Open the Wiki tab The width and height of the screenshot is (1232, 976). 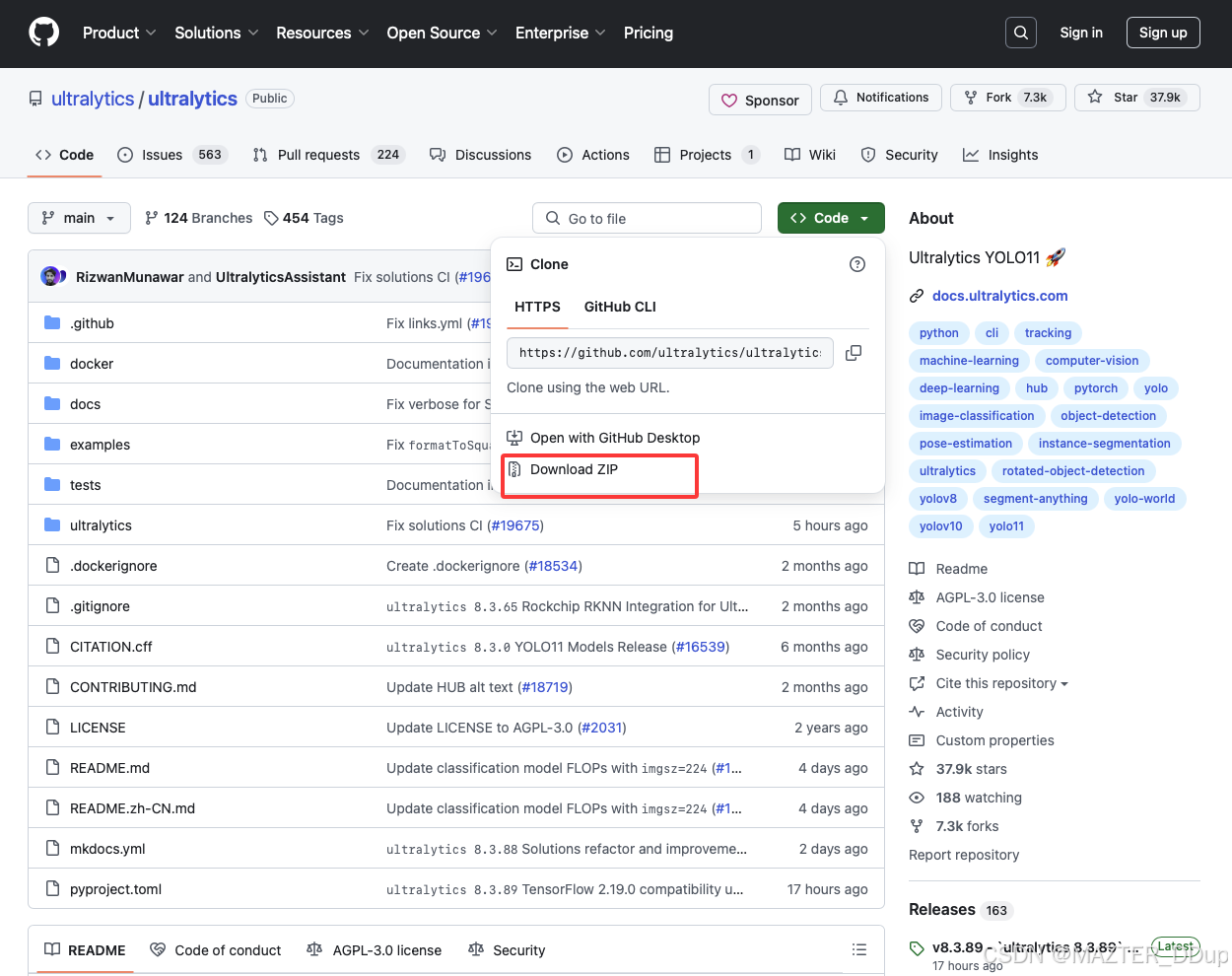click(810, 155)
